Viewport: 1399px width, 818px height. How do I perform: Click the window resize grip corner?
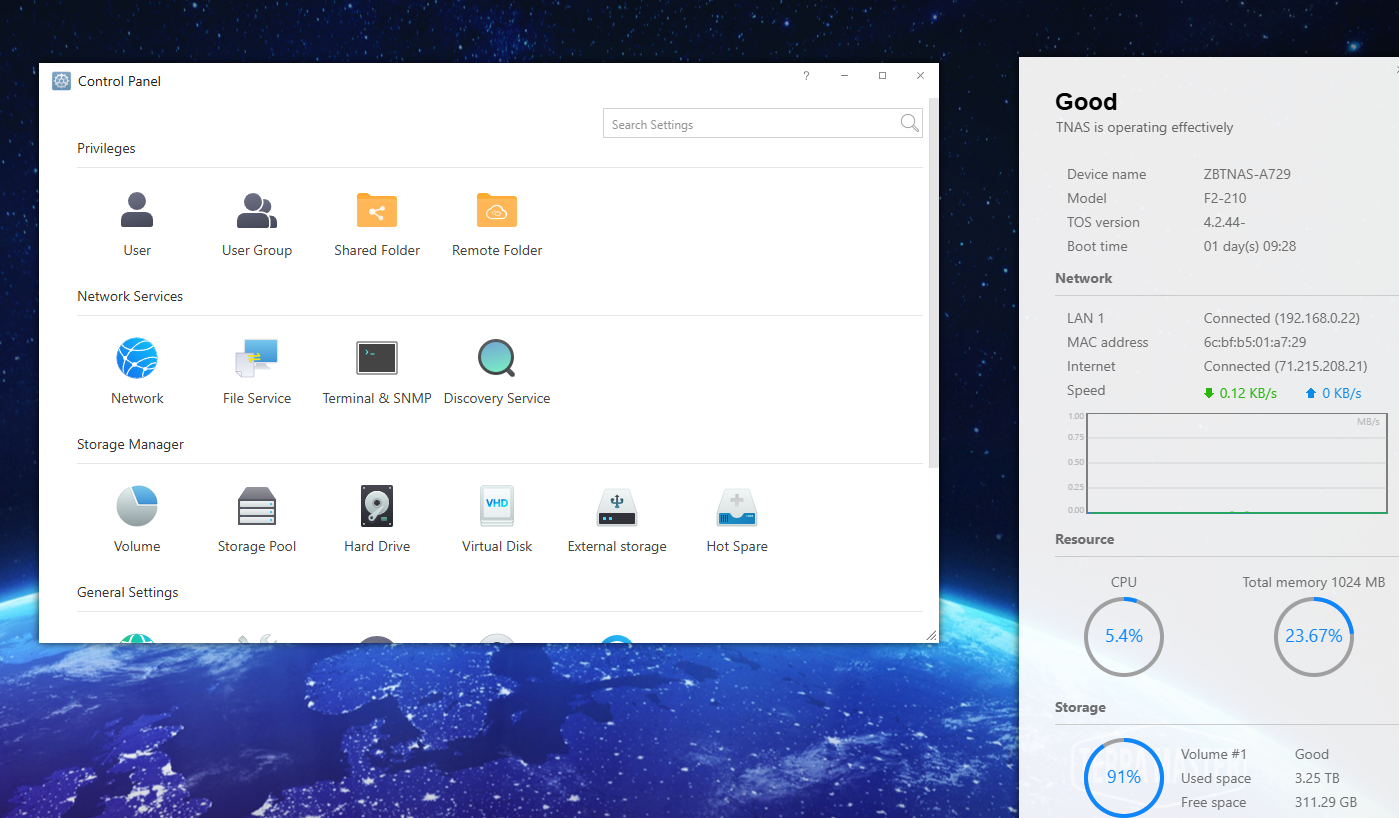tap(931, 635)
